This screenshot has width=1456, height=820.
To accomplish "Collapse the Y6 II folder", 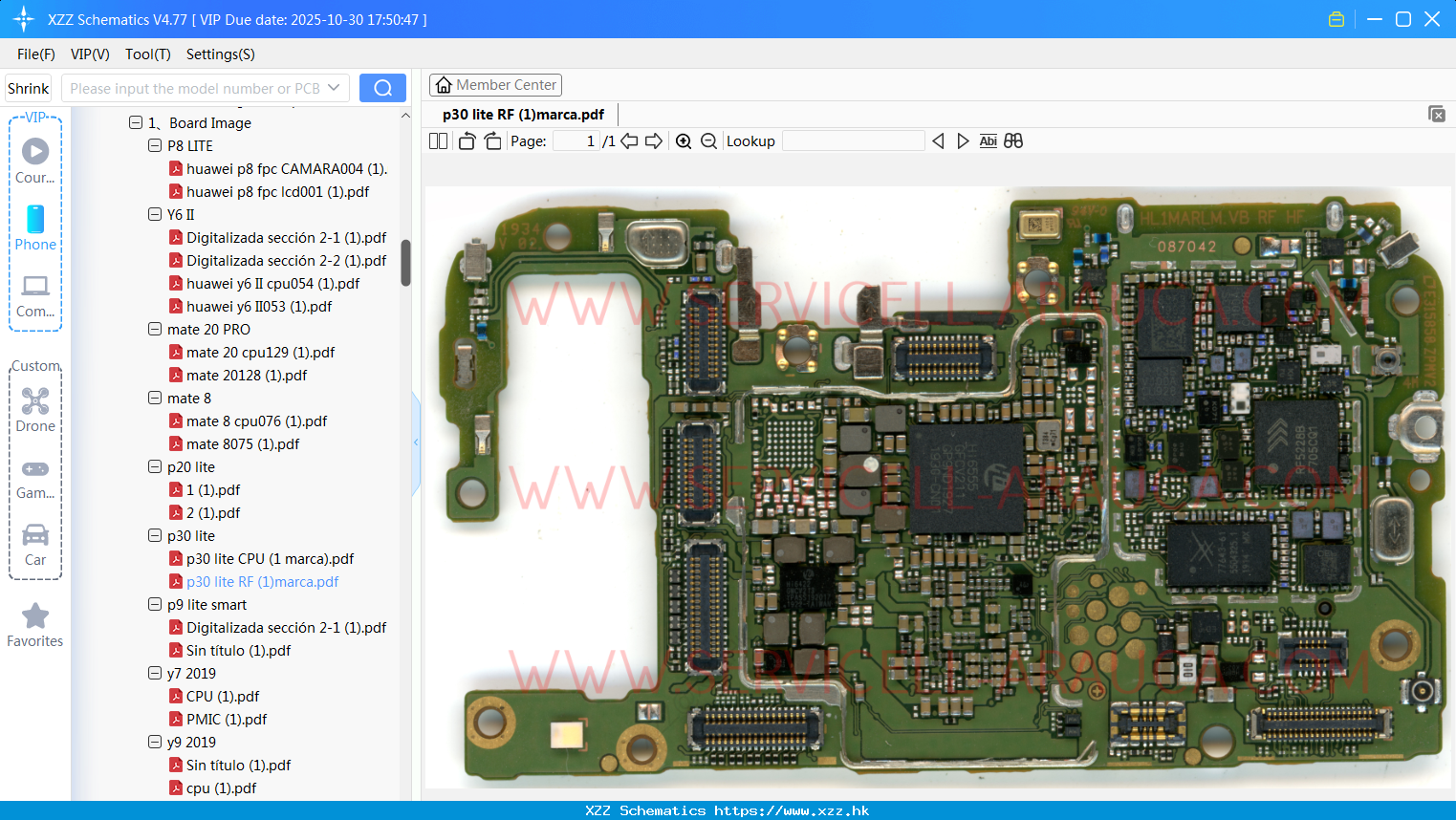I will coord(155,214).
